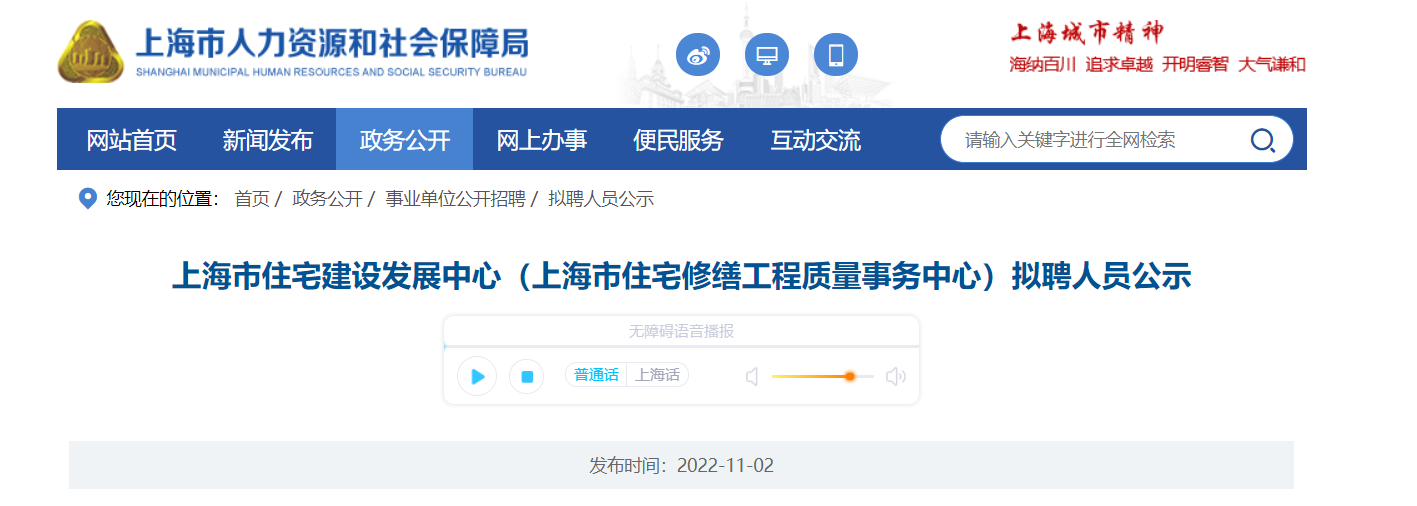
Task: Focus the keyword search input field
Action: pos(1090,140)
